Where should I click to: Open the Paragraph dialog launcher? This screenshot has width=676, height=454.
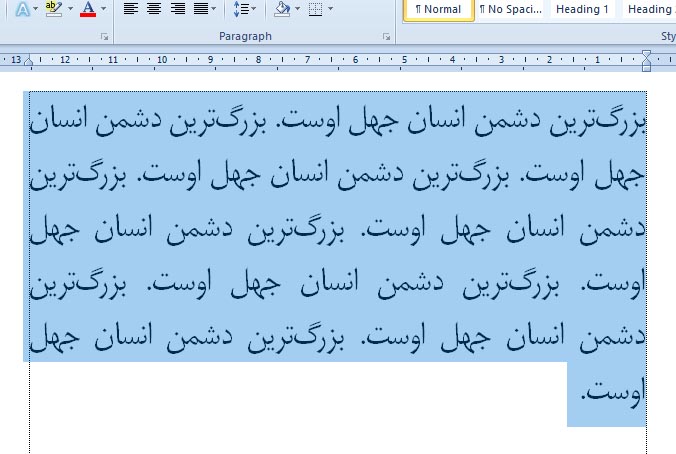(x=387, y=37)
